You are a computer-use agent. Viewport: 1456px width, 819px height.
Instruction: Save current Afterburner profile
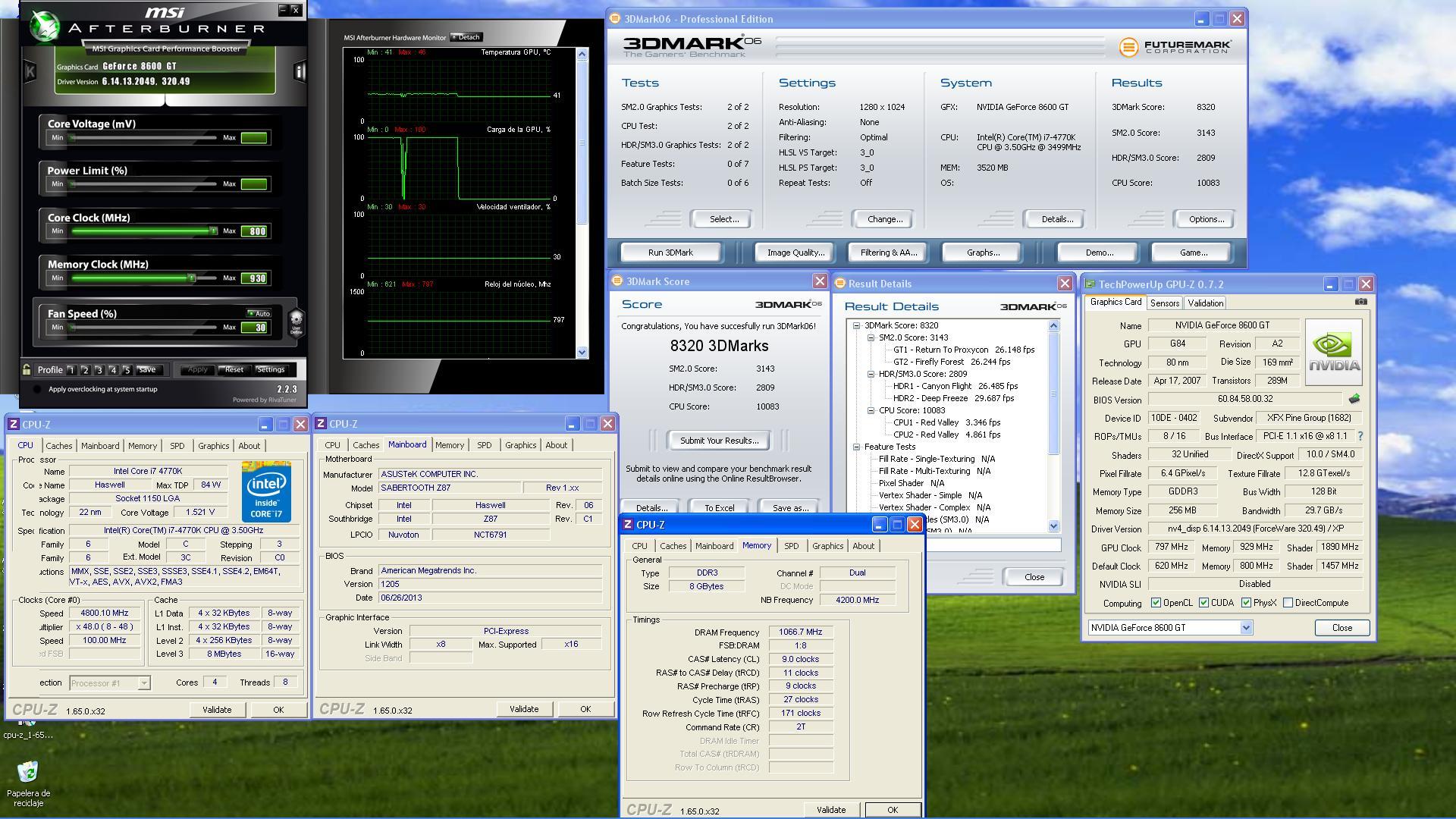point(147,370)
